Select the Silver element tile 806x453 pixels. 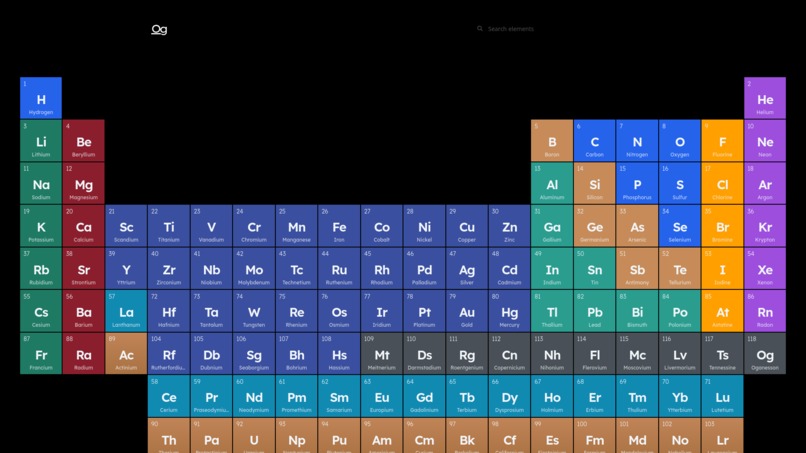467,268
